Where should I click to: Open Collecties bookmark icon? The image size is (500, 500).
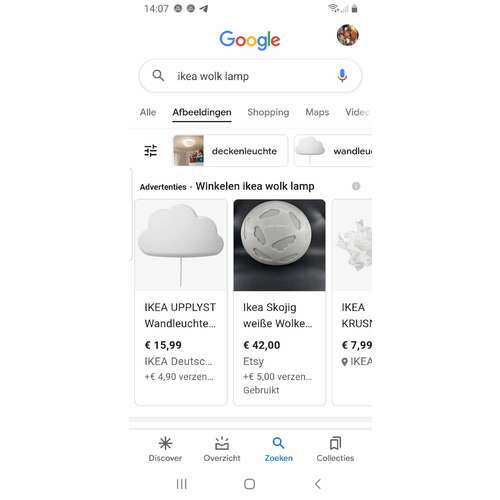[x=335, y=443]
